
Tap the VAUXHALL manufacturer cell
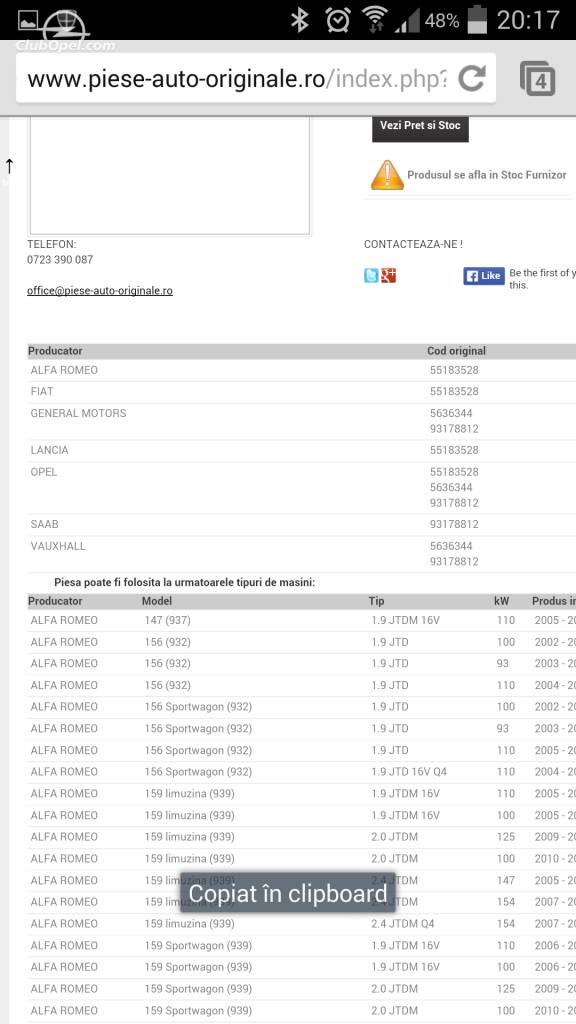(x=58, y=546)
